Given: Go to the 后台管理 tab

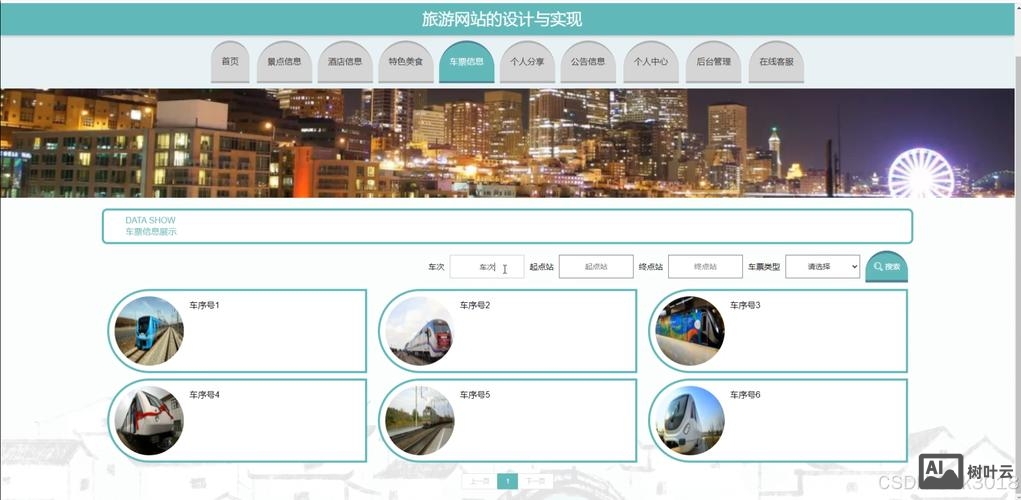Looking at the screenshot, I should point(714,62).
